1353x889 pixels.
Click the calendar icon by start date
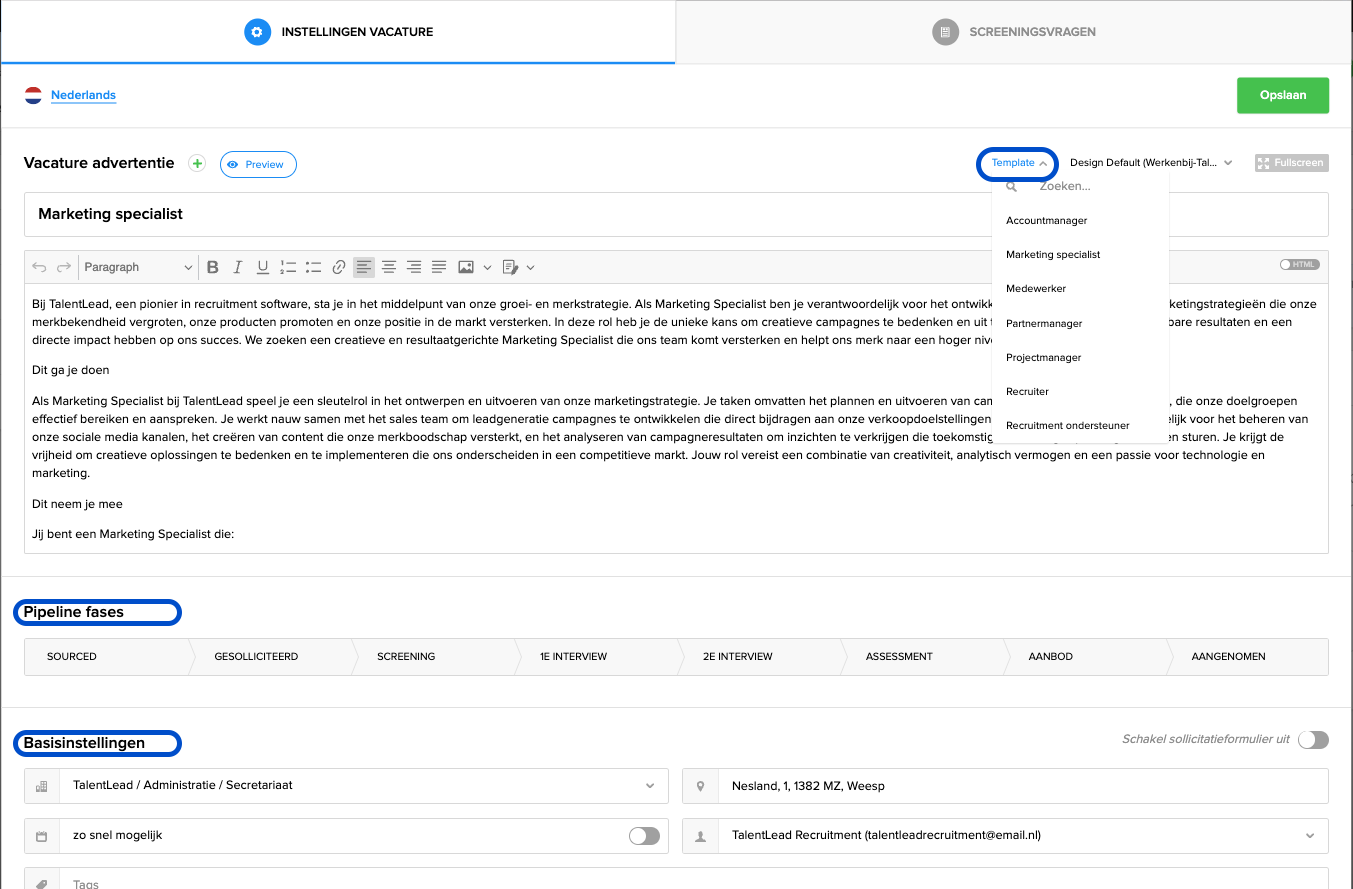[x=42, y=835]
